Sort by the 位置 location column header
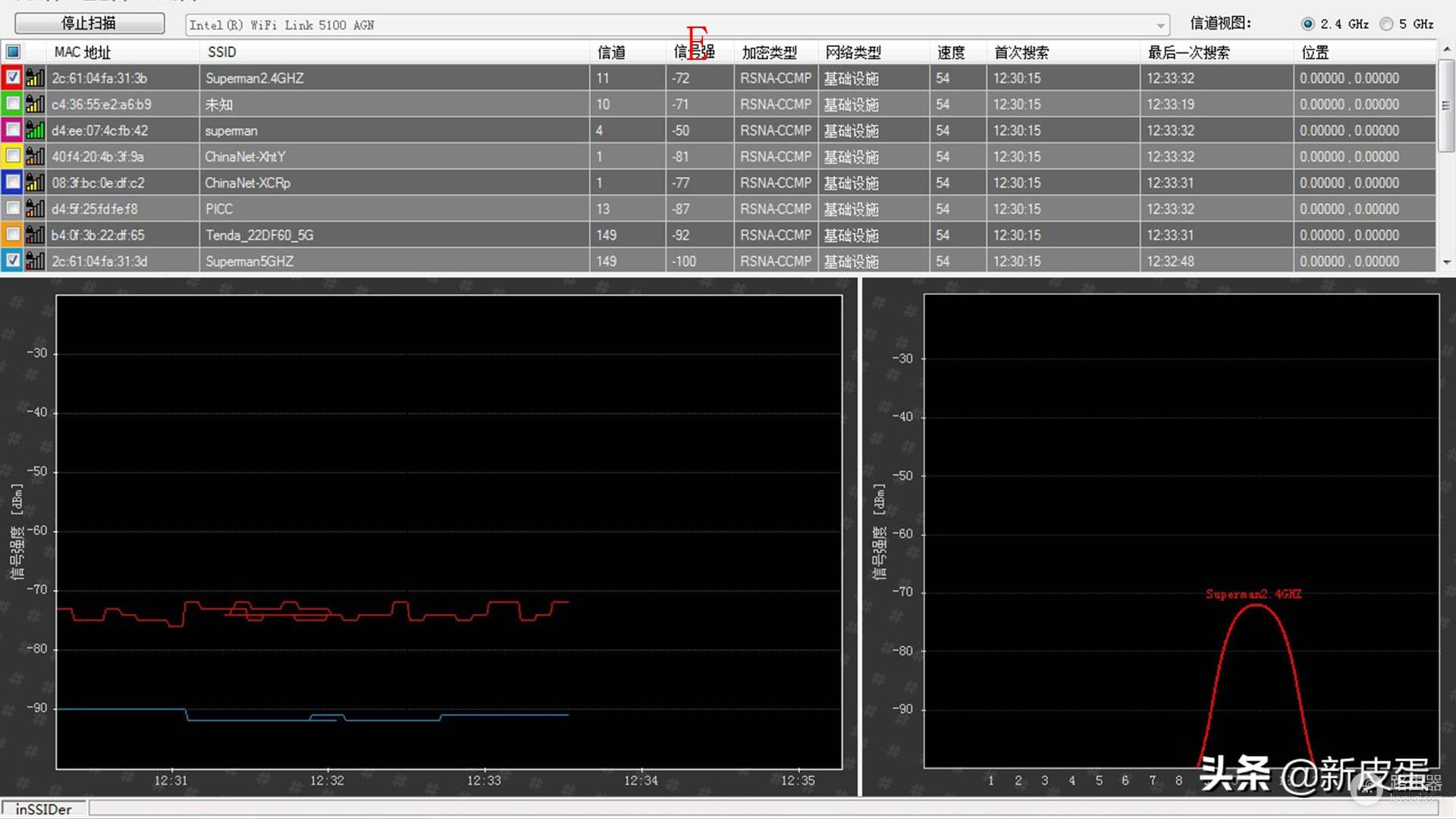 1365,52
